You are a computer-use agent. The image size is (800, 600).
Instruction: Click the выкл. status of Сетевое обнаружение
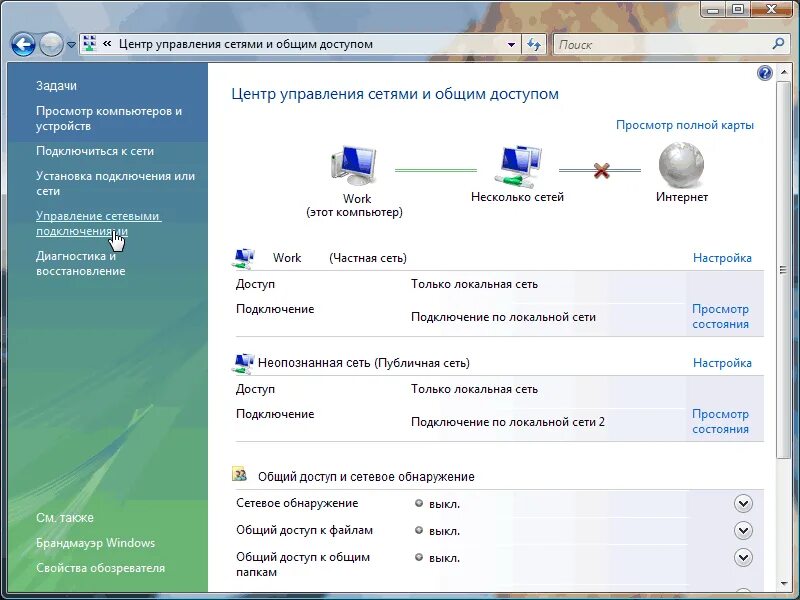[444, 504]
